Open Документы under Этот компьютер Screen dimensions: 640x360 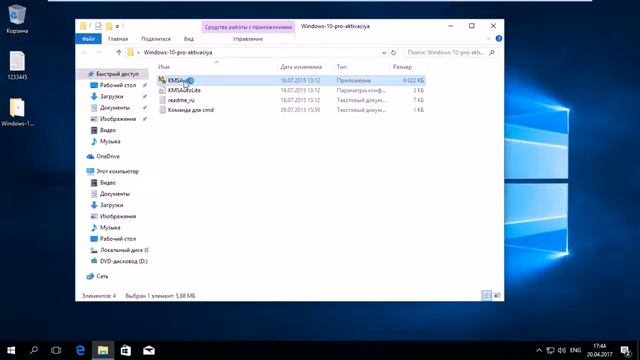point(115,194)
